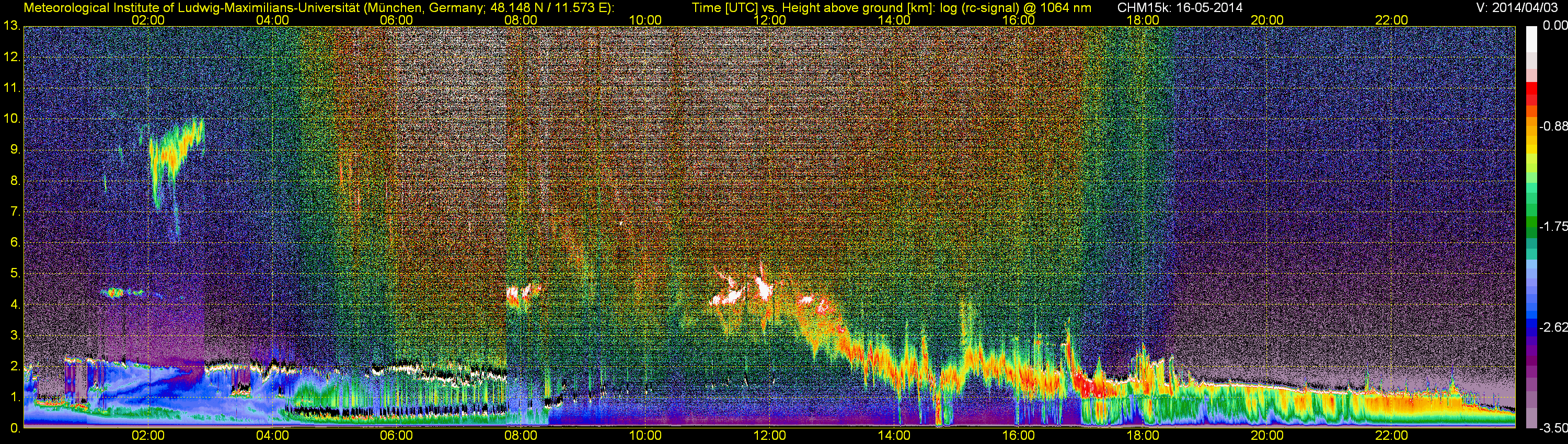Click the 12:00 label on the lower time axis
1568x444 pixels.
[x=769, y=436]
